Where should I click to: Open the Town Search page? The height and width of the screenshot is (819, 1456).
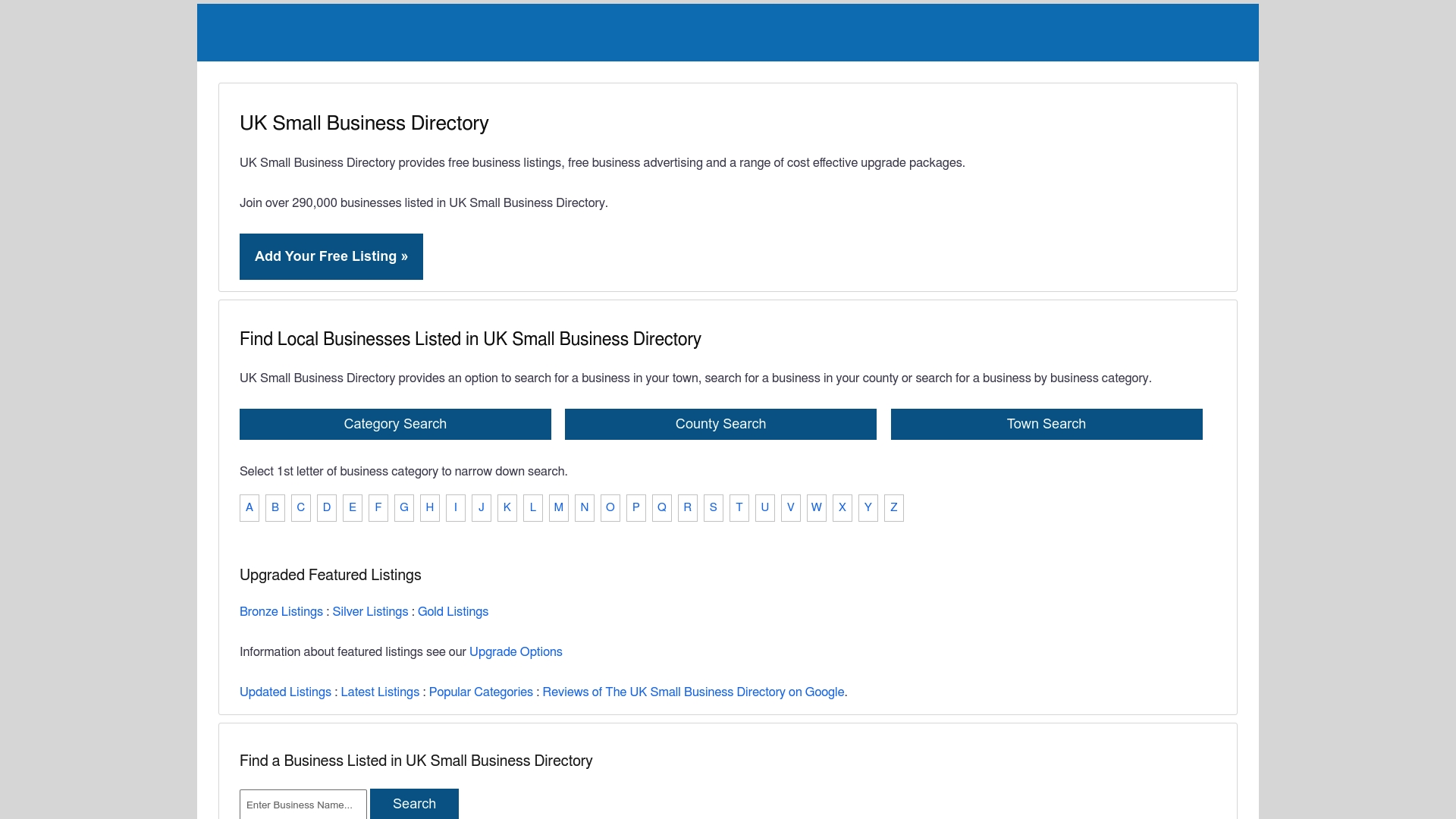pyautogui.click(x=1046, y=424)
